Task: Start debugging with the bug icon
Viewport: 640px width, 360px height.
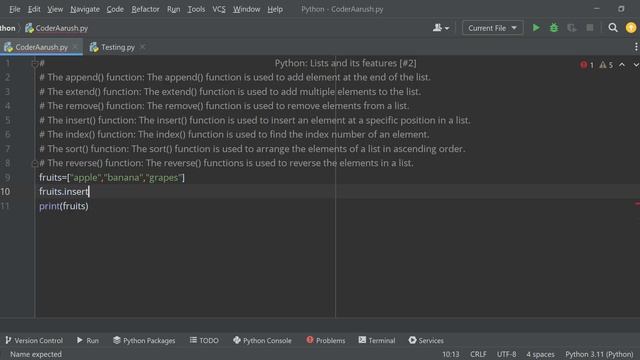Action: [x=554, y=28]
